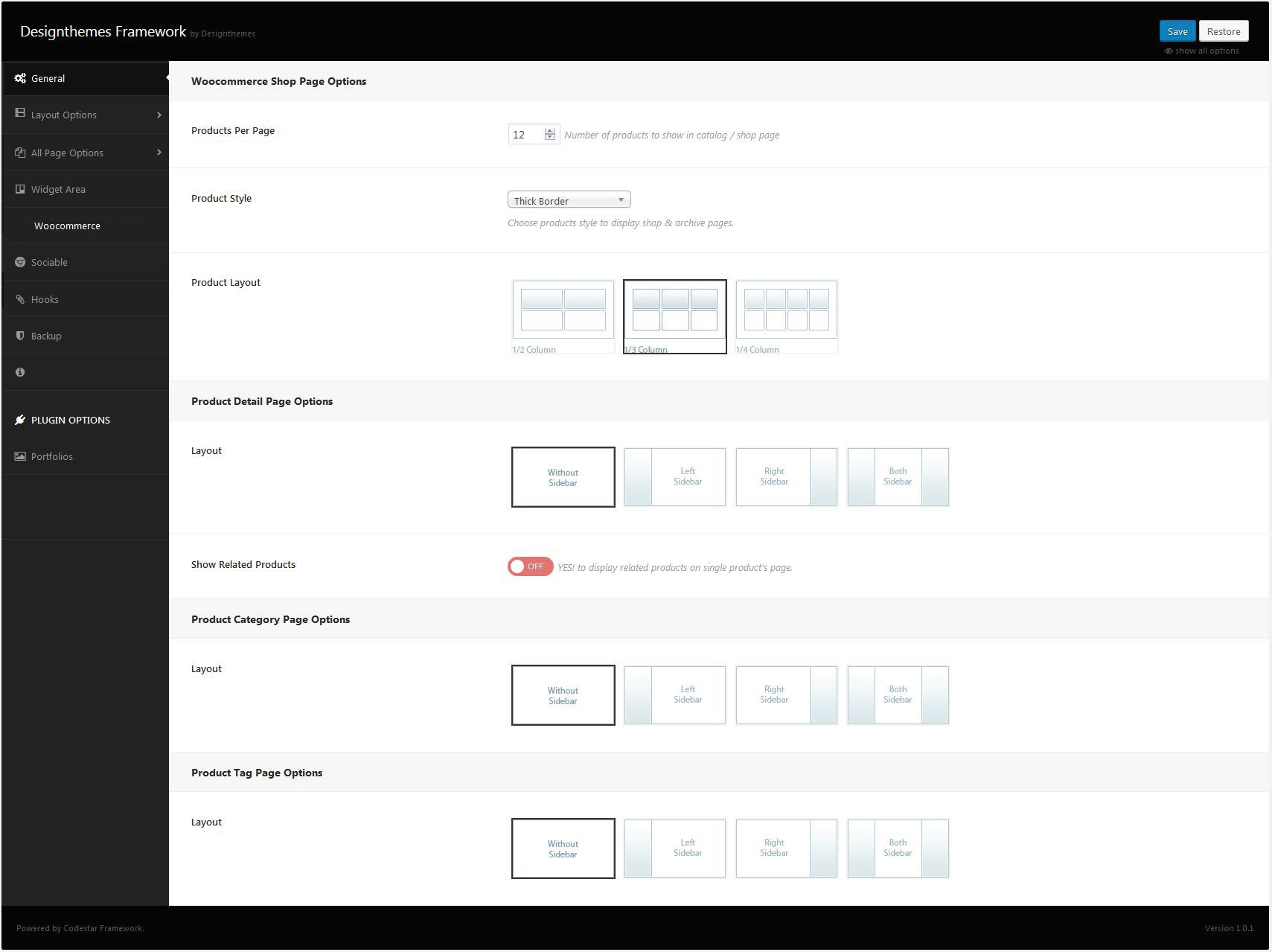
Task: Open the Sociable settings section
Action: 85,262
